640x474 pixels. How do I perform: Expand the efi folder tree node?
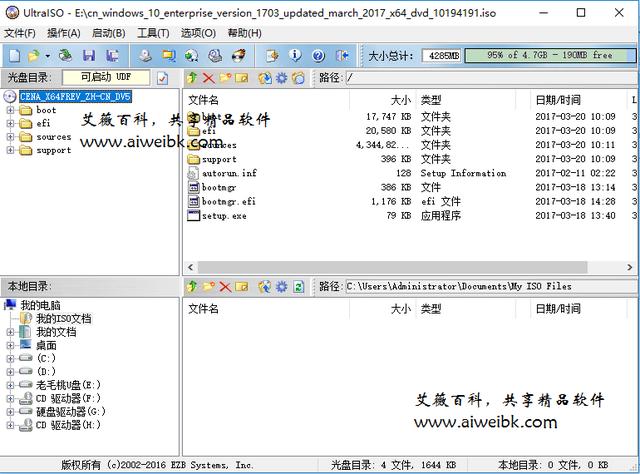tap(10, 123)
